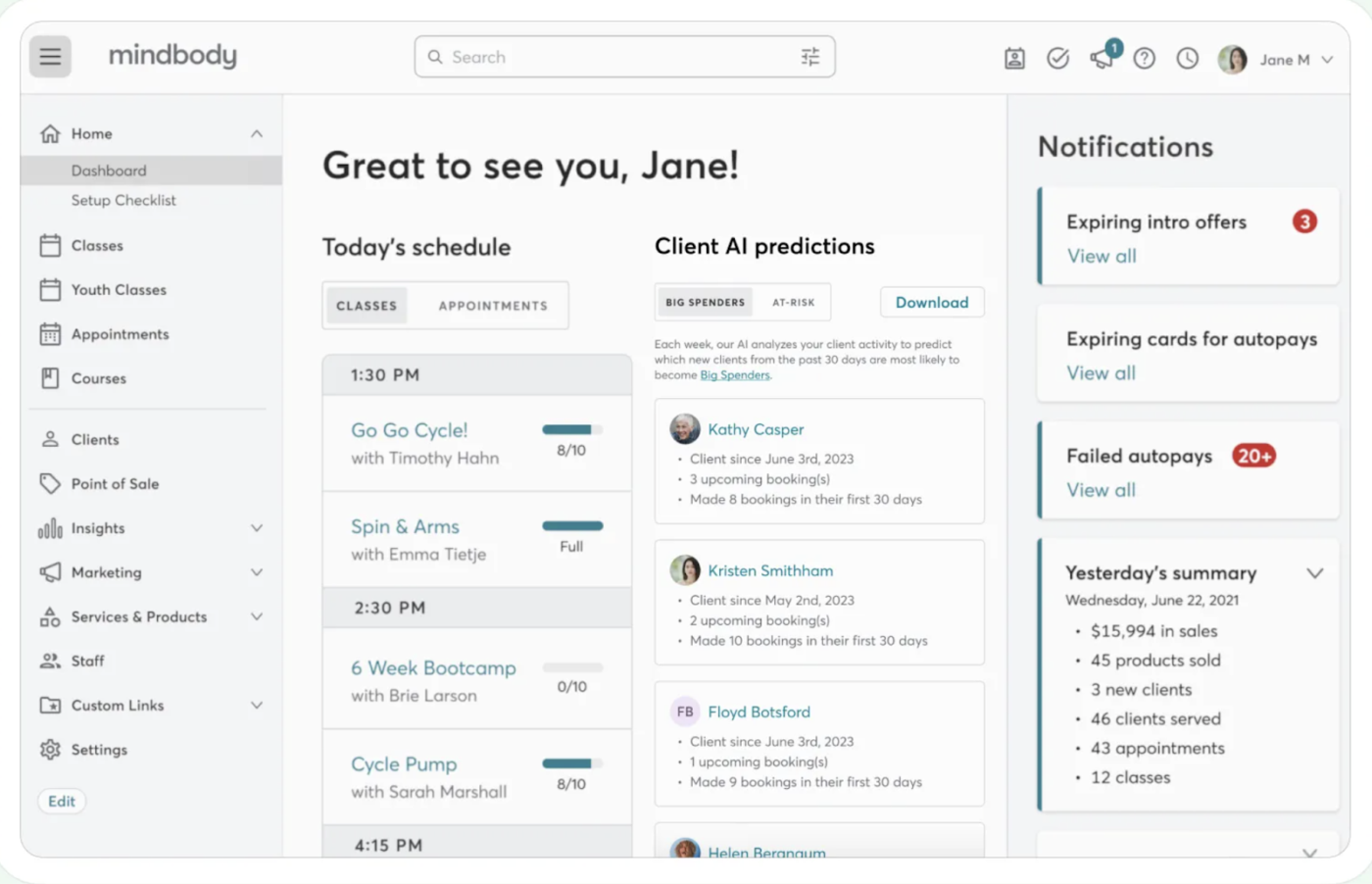Go to Point of Sale
The height and width of the screenshot is (884, 1372).
click(x=115, y=484)
